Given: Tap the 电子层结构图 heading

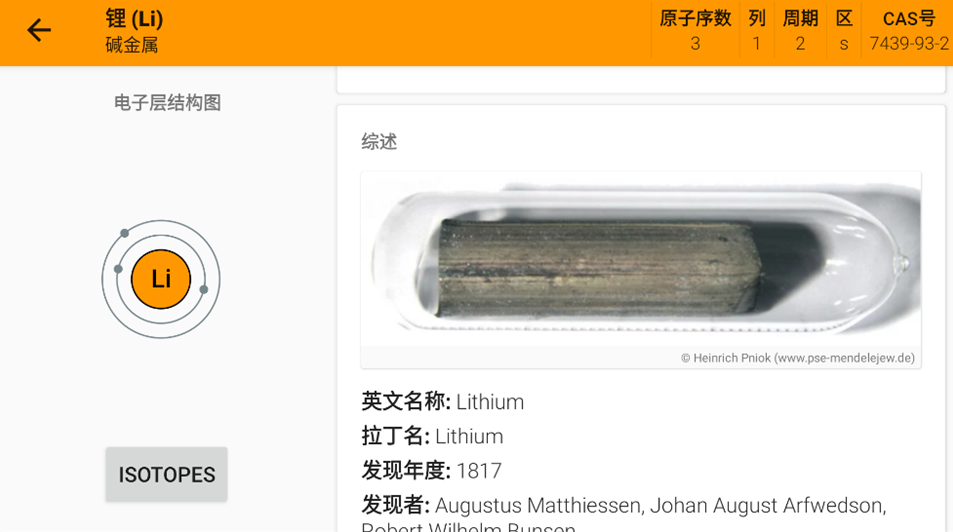Looking at the screenshot, I should pyautogui.click(x=167, y=103).
